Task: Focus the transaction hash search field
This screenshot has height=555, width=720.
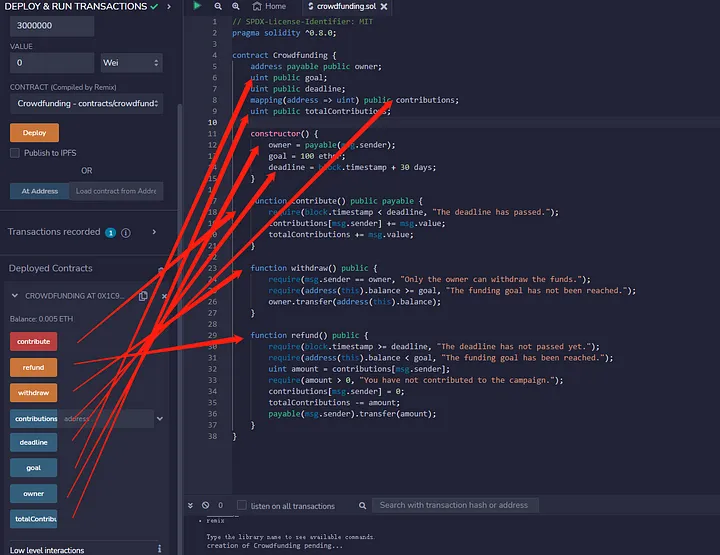Action: (455, 505)
